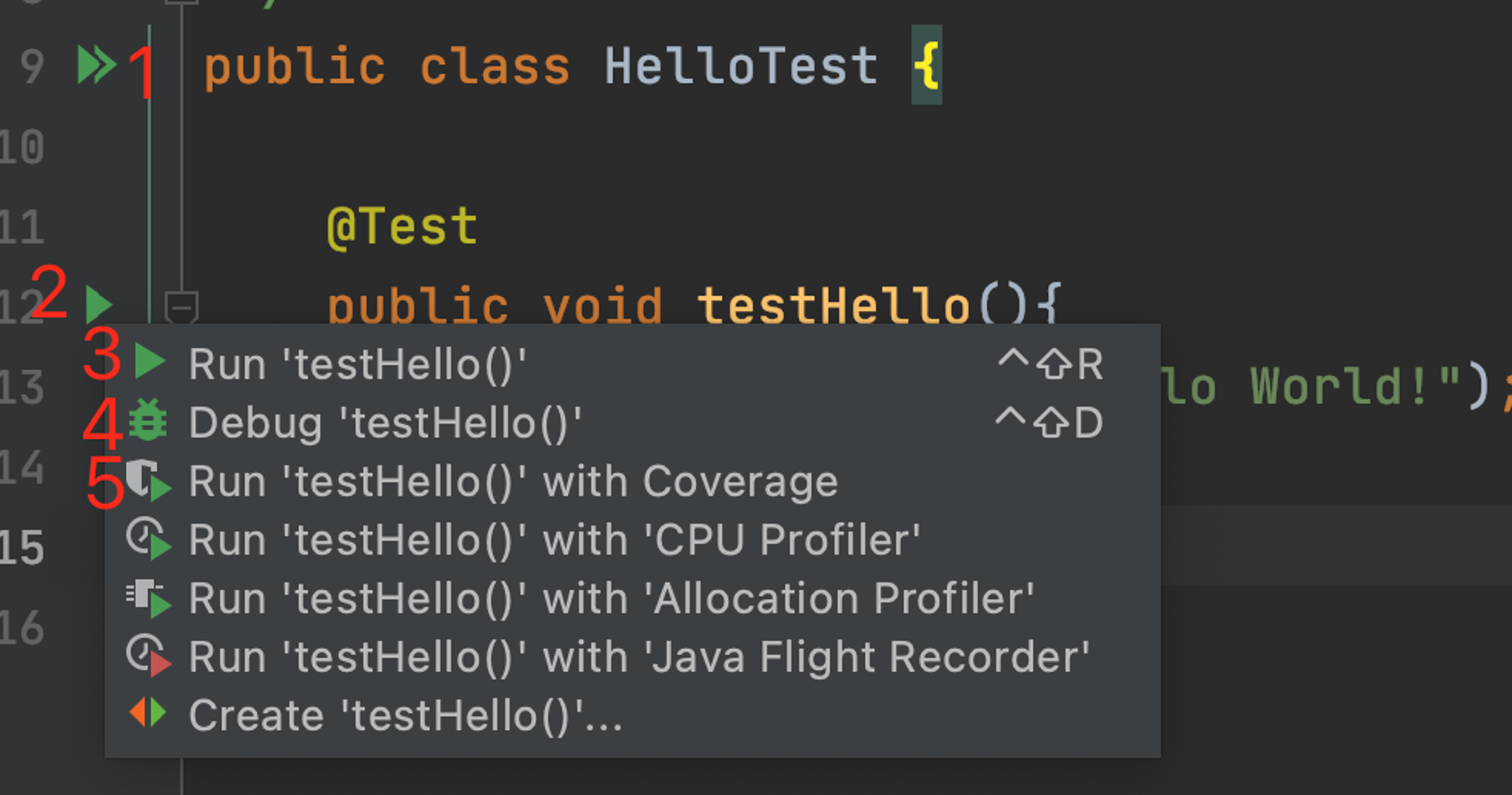Collapse the testHello method fold marker
The height and width of the screenshot is (795, 1512).
click(x=181, y=307)
